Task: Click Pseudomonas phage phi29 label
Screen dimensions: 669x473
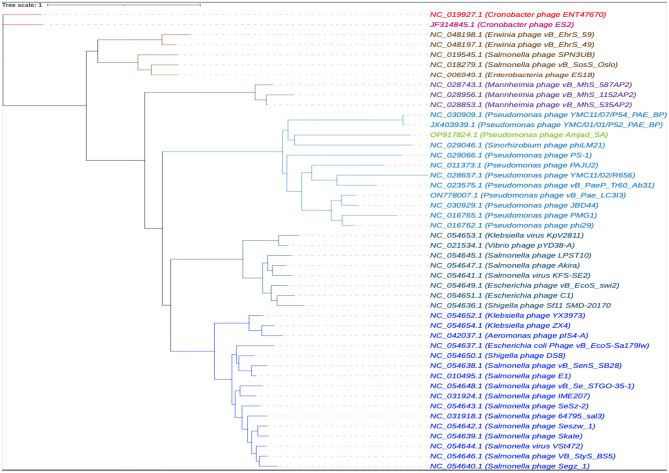Action: (x=512, y=225)
